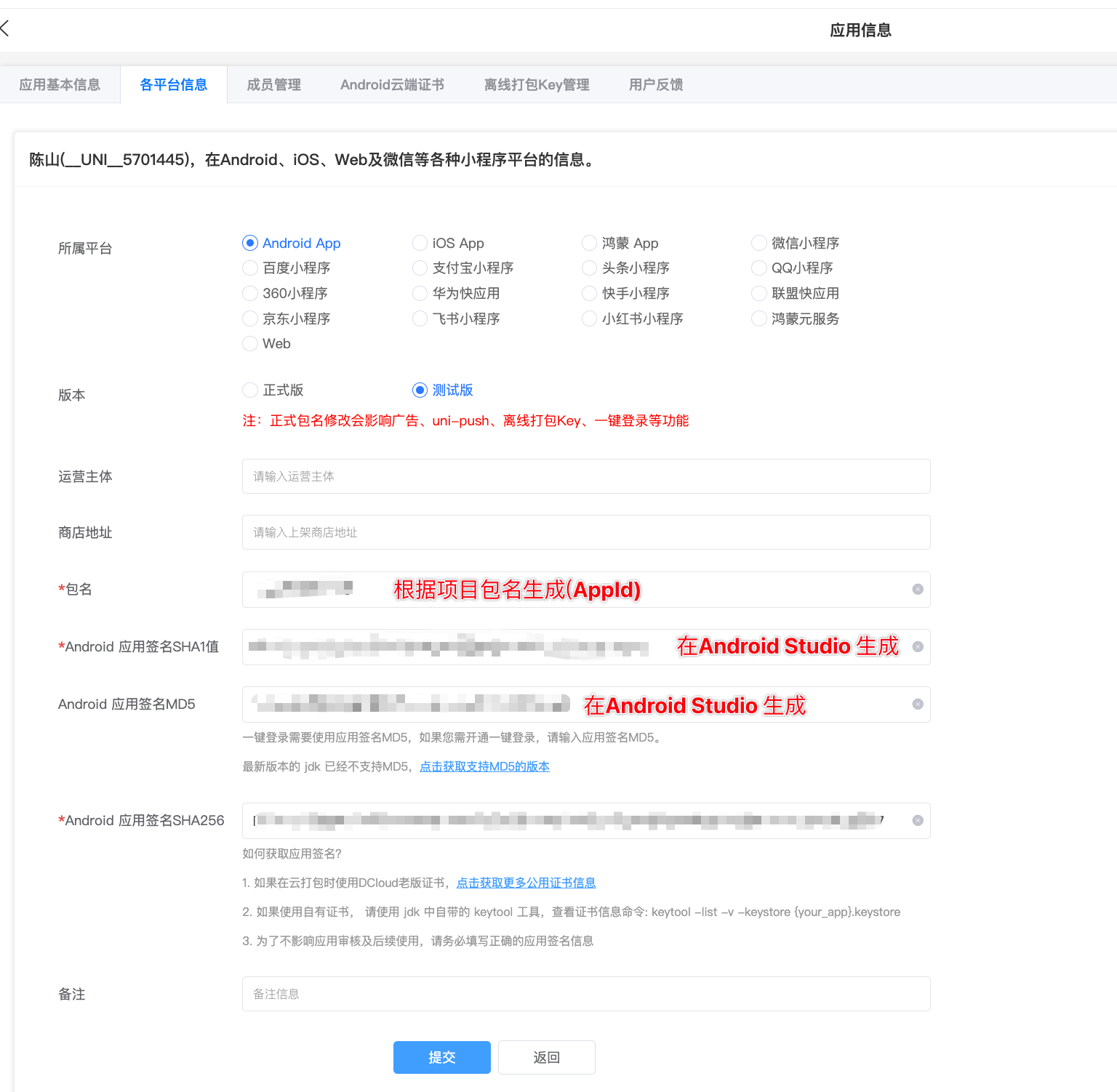
Task: Go to the 应用基本信息 tab
Action: click(x=60, y=84)
